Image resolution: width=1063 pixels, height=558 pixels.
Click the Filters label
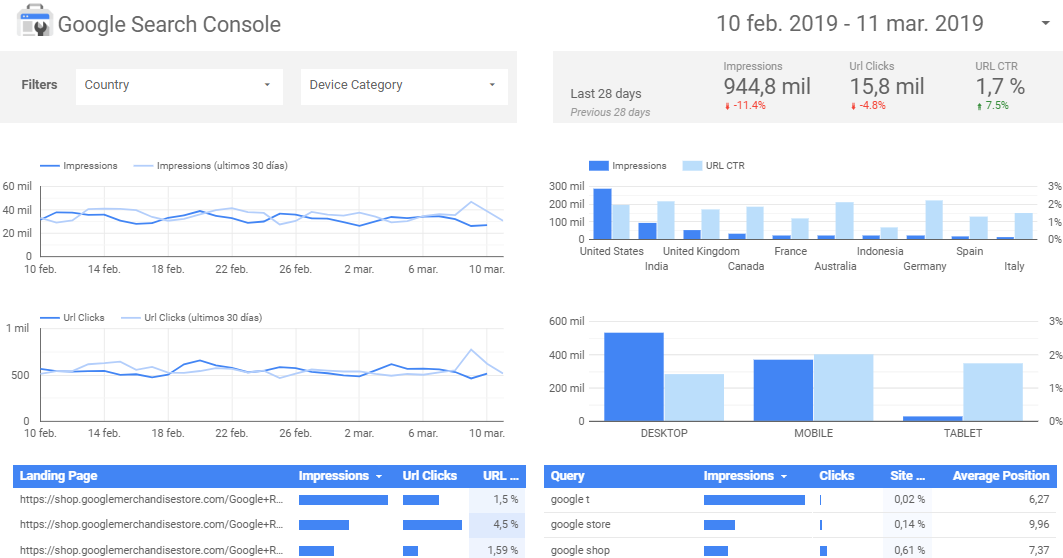coord(39,85)
